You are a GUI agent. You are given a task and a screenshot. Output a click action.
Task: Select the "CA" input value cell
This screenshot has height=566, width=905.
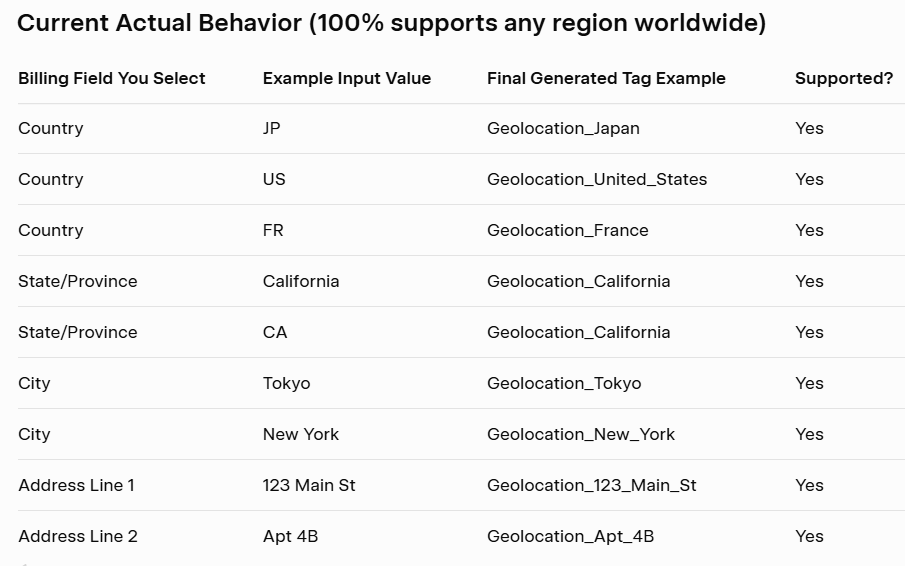[275, 332]
